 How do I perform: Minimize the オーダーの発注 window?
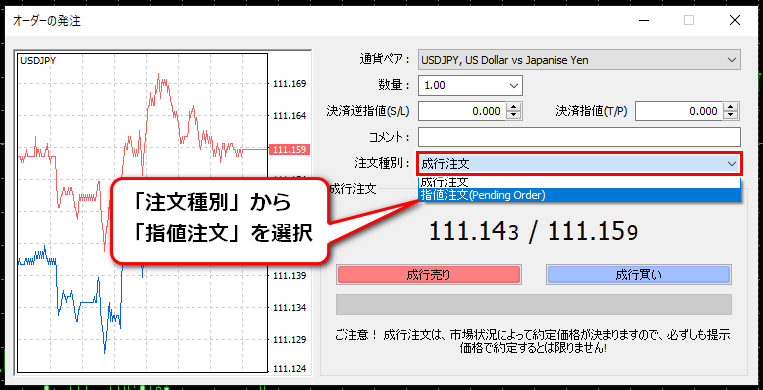(643, 20)
